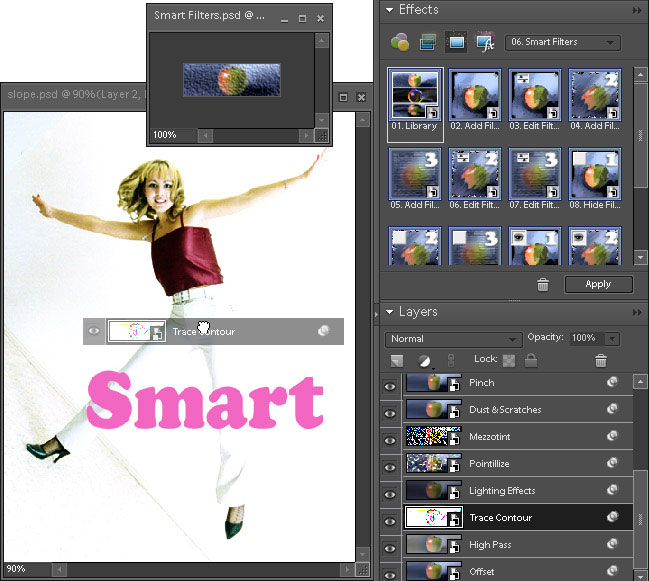Select the All effects fx icon

point(485,42)
